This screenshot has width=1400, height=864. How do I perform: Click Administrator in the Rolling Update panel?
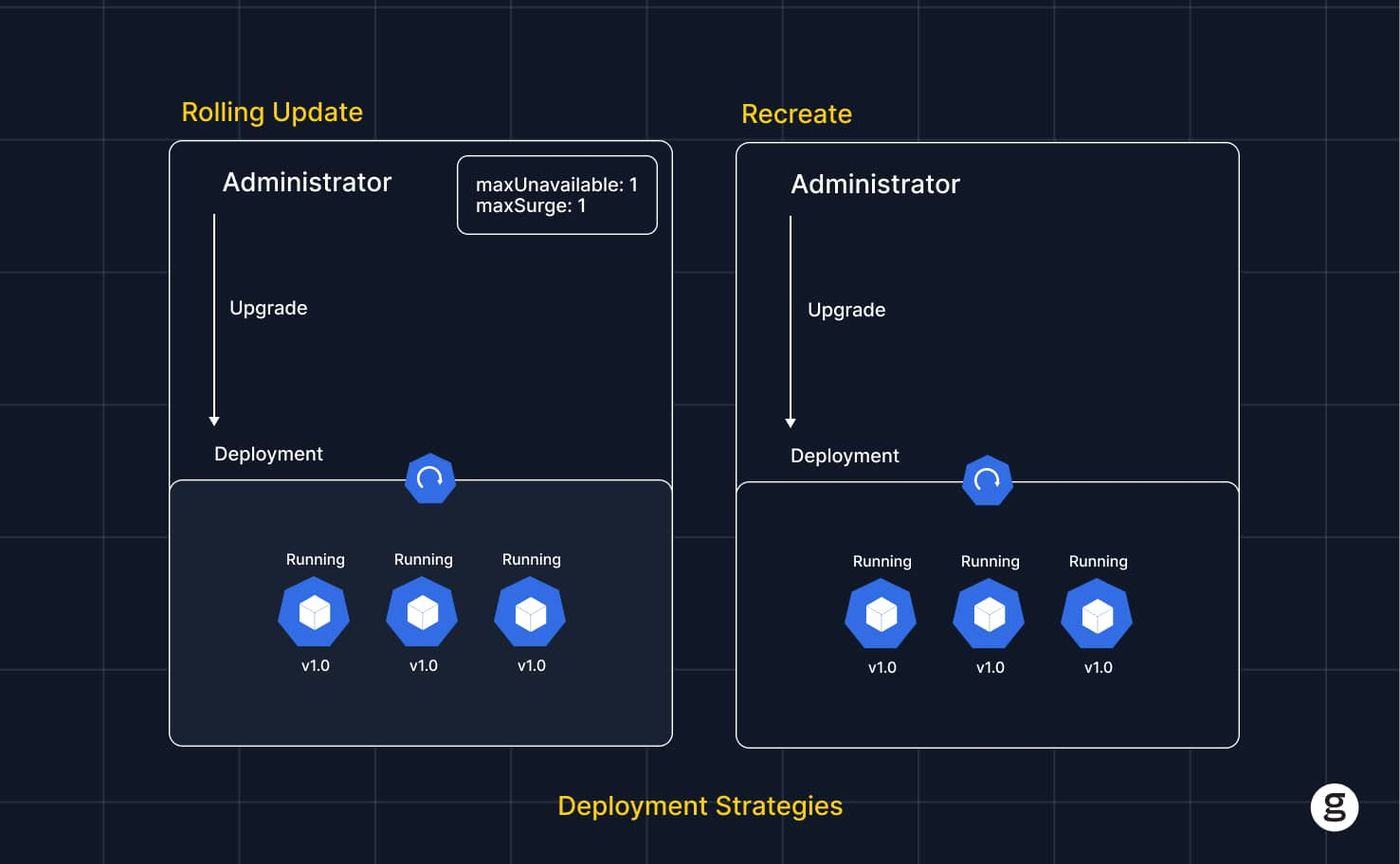pos(307,182)
